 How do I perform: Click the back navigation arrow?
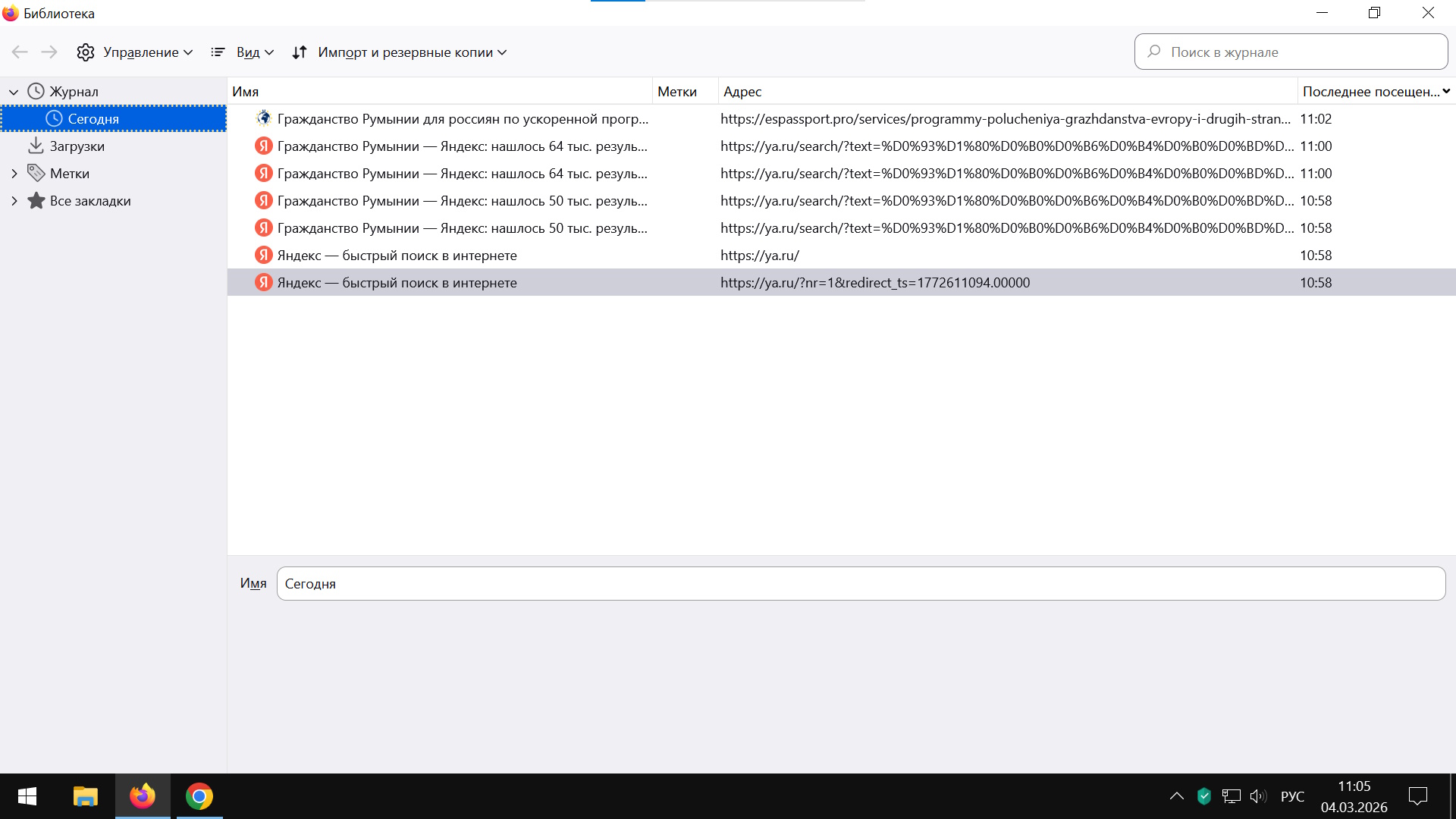(x=20, y=52)
